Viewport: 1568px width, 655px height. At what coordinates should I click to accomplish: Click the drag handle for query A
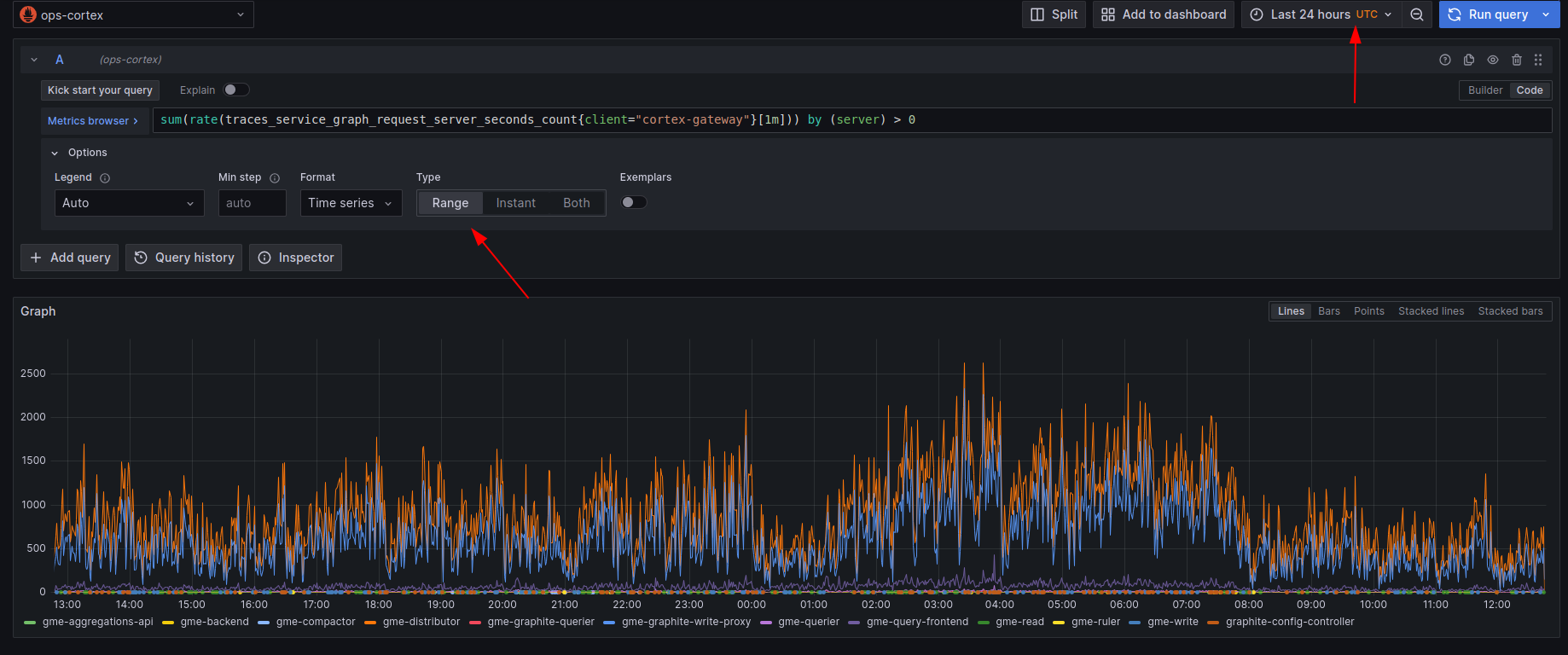click(1538, 60)
